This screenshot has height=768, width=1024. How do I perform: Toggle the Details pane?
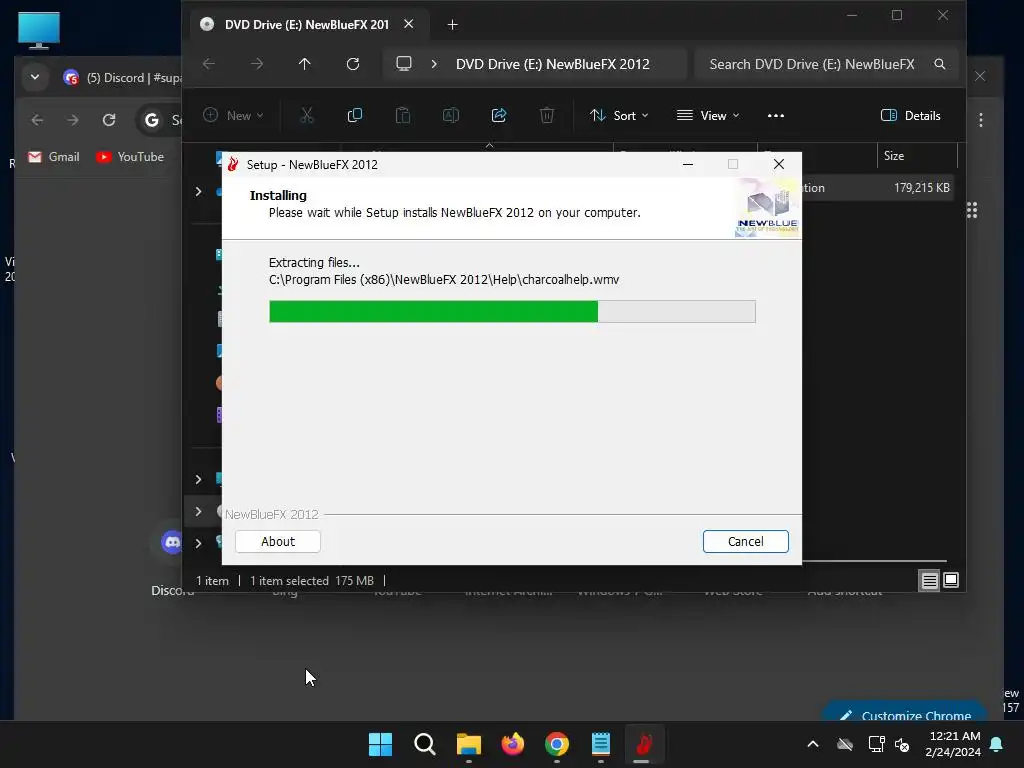click(910, 116)
